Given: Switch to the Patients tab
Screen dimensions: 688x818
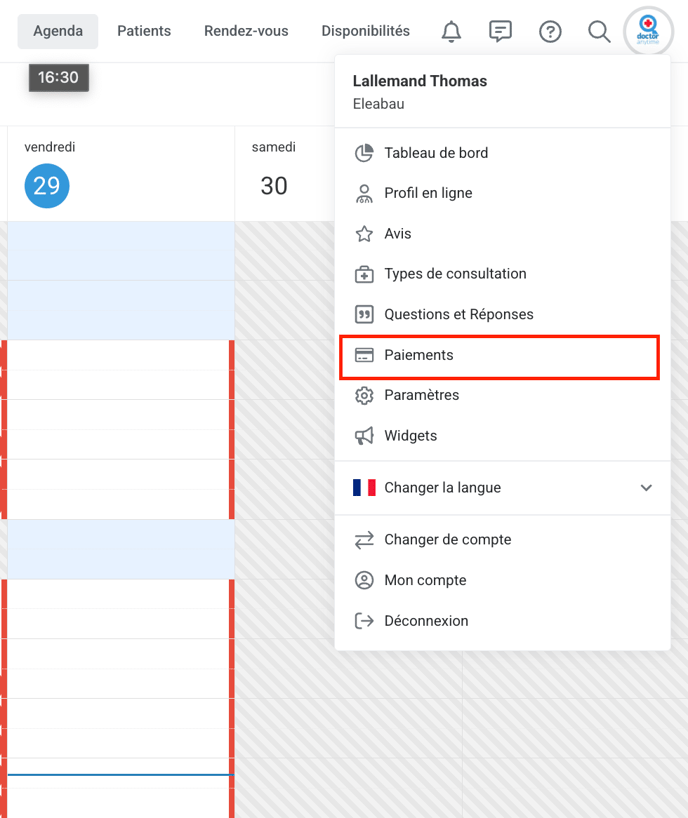Looking at the screenshot, I should click(144, 31).
